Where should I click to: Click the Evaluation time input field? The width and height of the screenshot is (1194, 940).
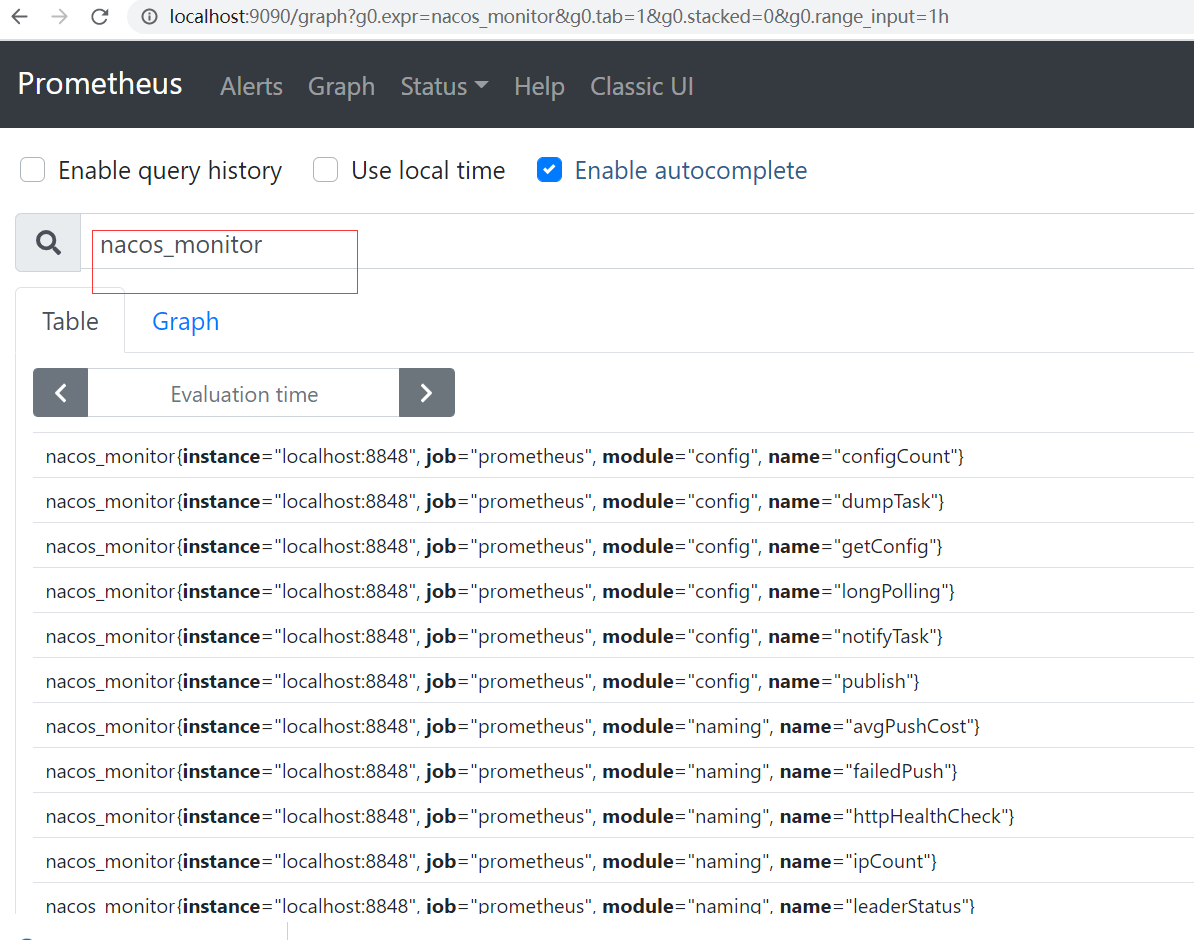click(x=244, y=393)
